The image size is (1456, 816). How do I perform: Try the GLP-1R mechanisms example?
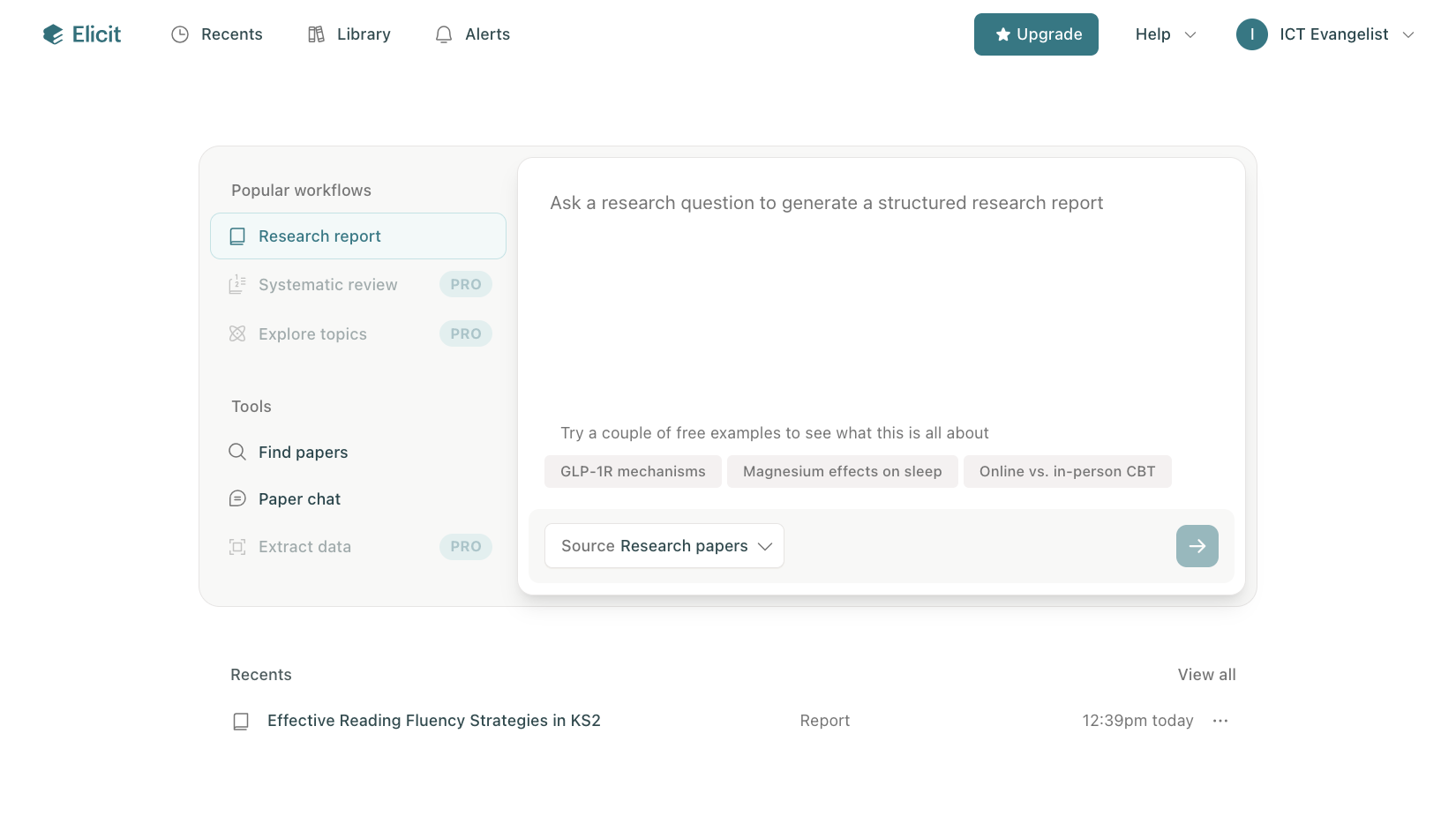[x=633, y=472]
